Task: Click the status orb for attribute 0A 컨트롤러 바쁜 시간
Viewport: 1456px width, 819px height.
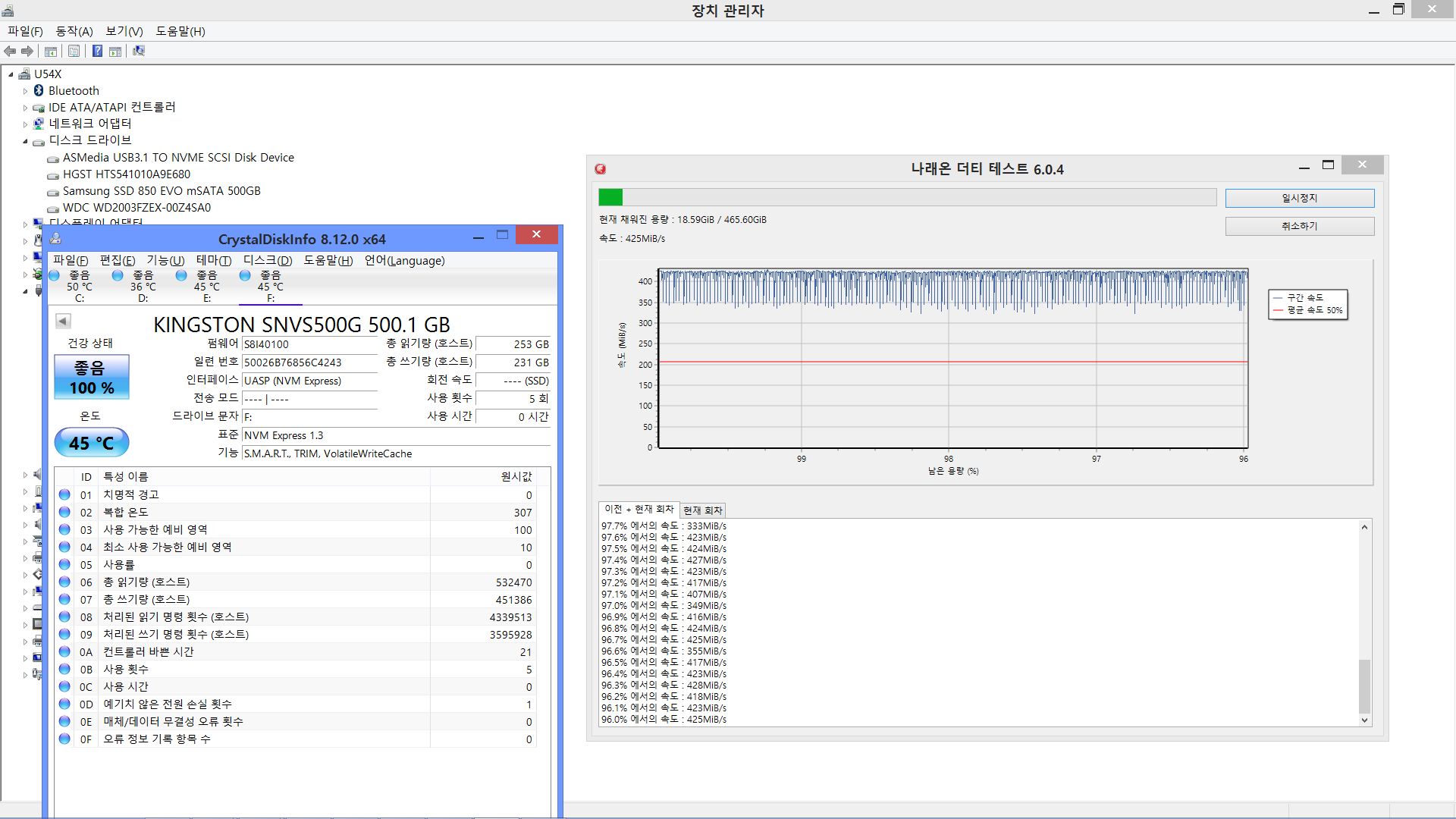Action: [64, 651]
